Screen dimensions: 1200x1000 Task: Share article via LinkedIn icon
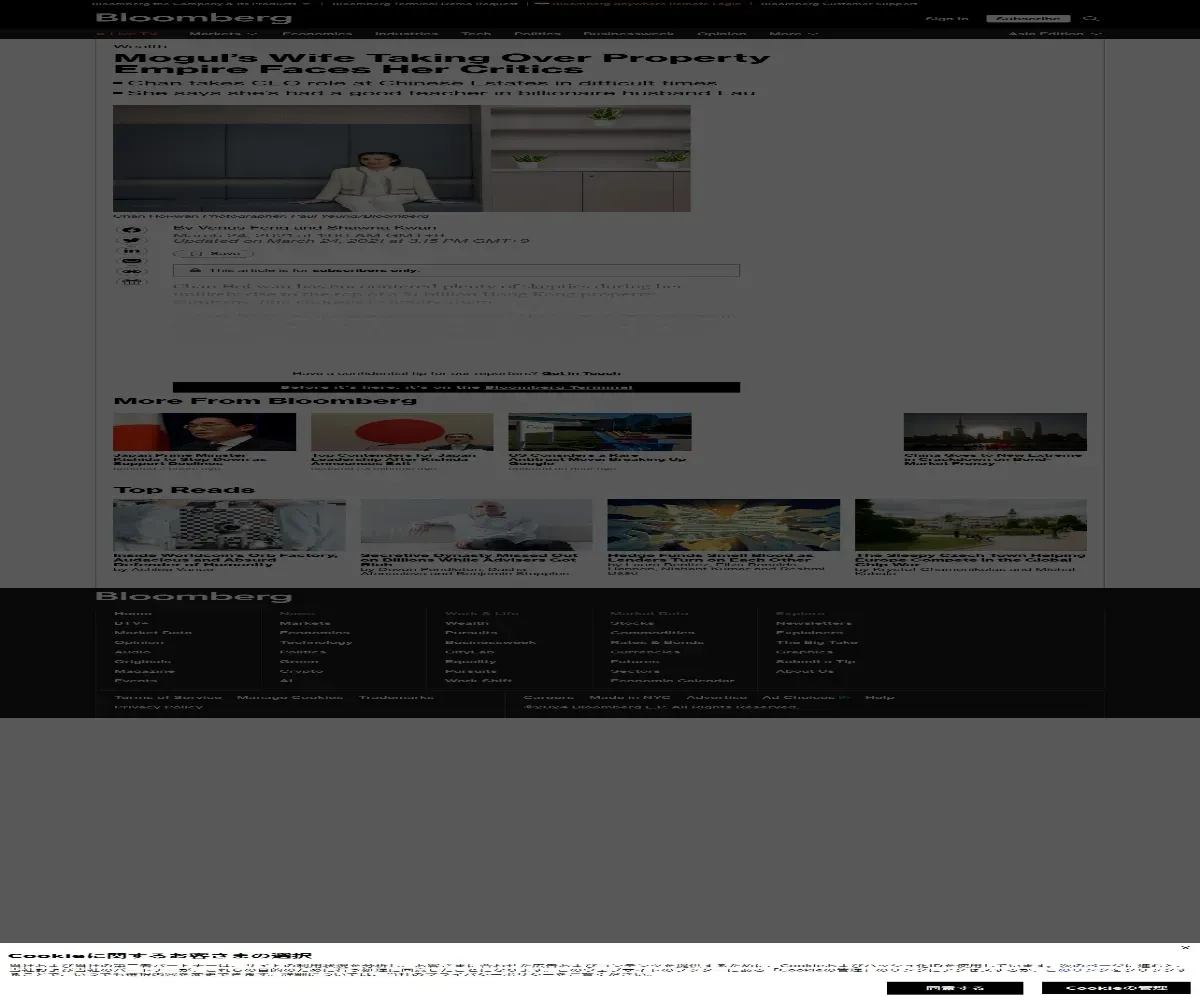coord(131,251)
